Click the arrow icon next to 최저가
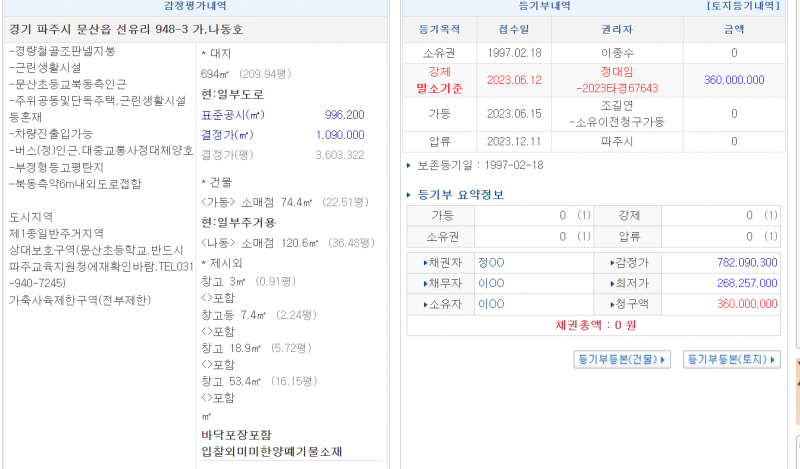The image size is (800, 469). [613, 283]
